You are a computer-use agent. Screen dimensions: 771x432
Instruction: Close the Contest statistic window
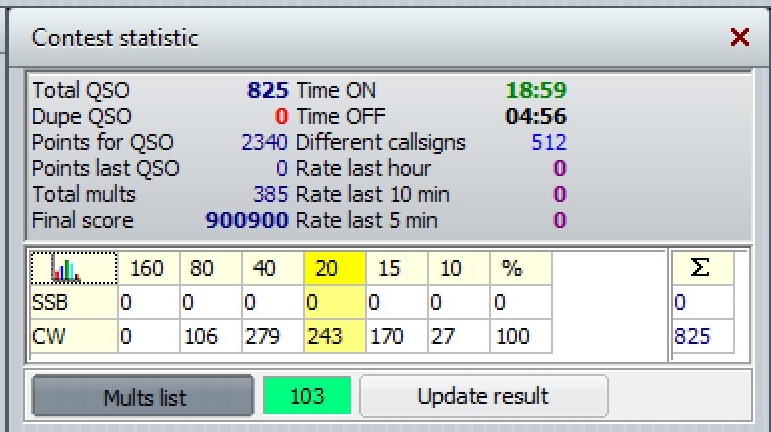(x=740, y=38)
